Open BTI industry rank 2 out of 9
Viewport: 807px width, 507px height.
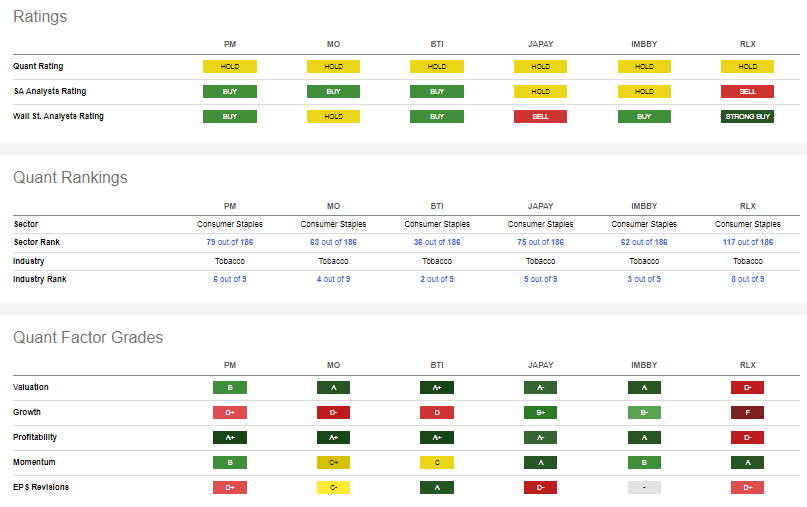[x=437, y=279]
